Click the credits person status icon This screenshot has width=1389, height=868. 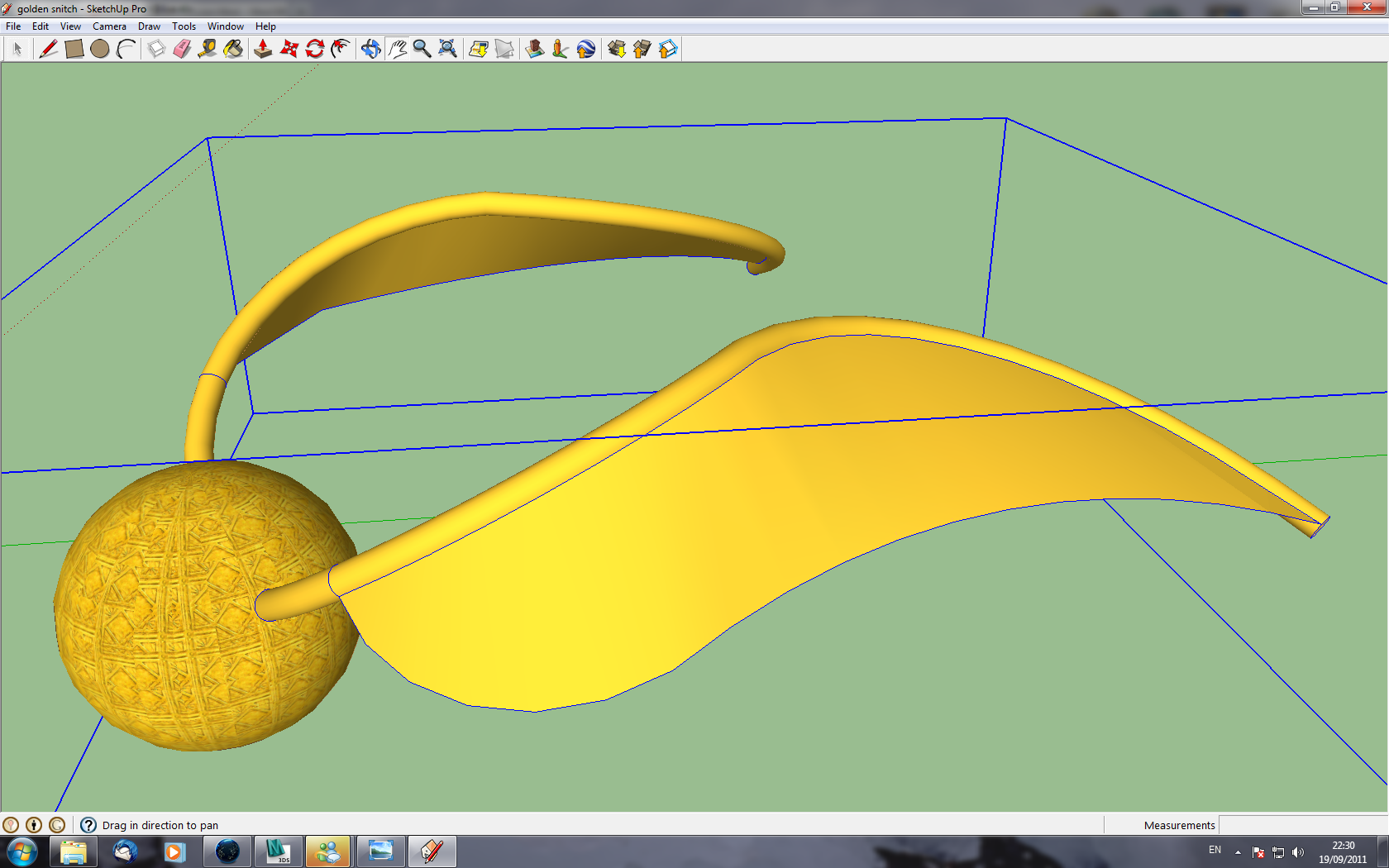coord(34,825)
